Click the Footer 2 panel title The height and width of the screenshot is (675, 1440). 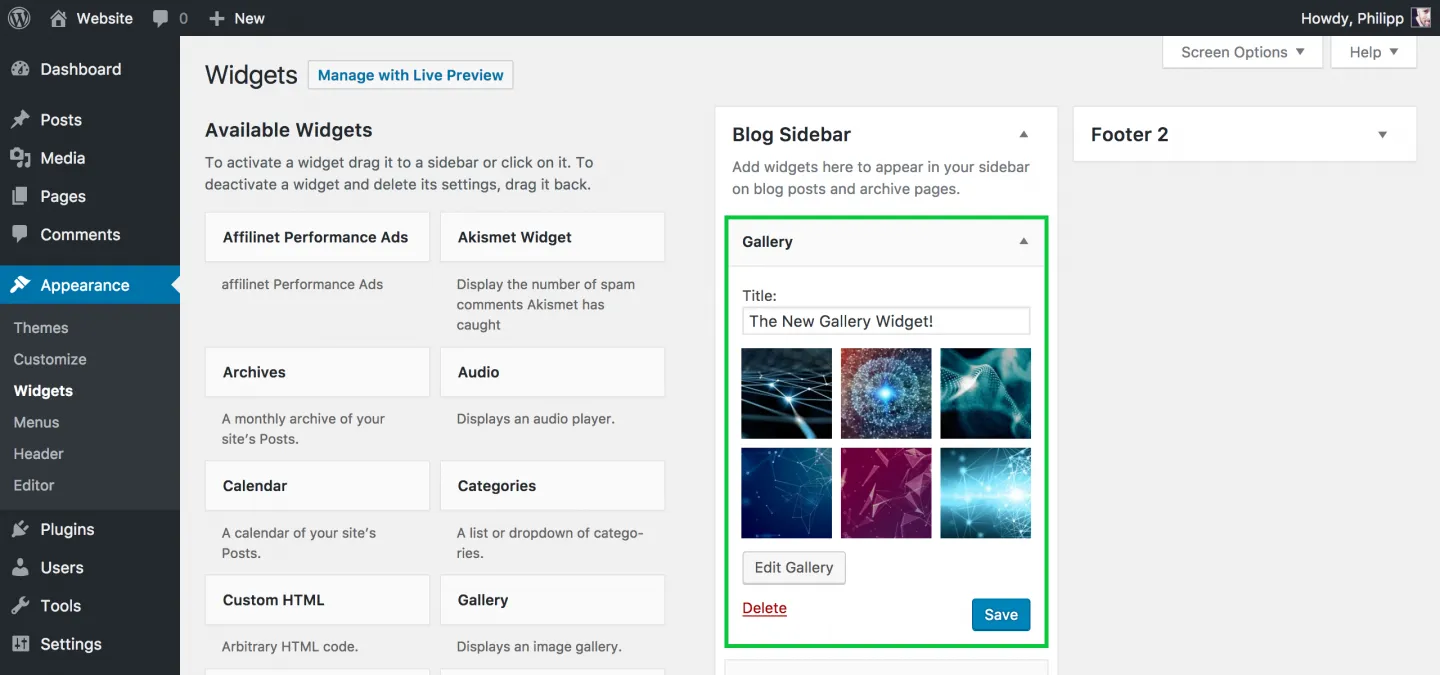tap(1129, 135)
